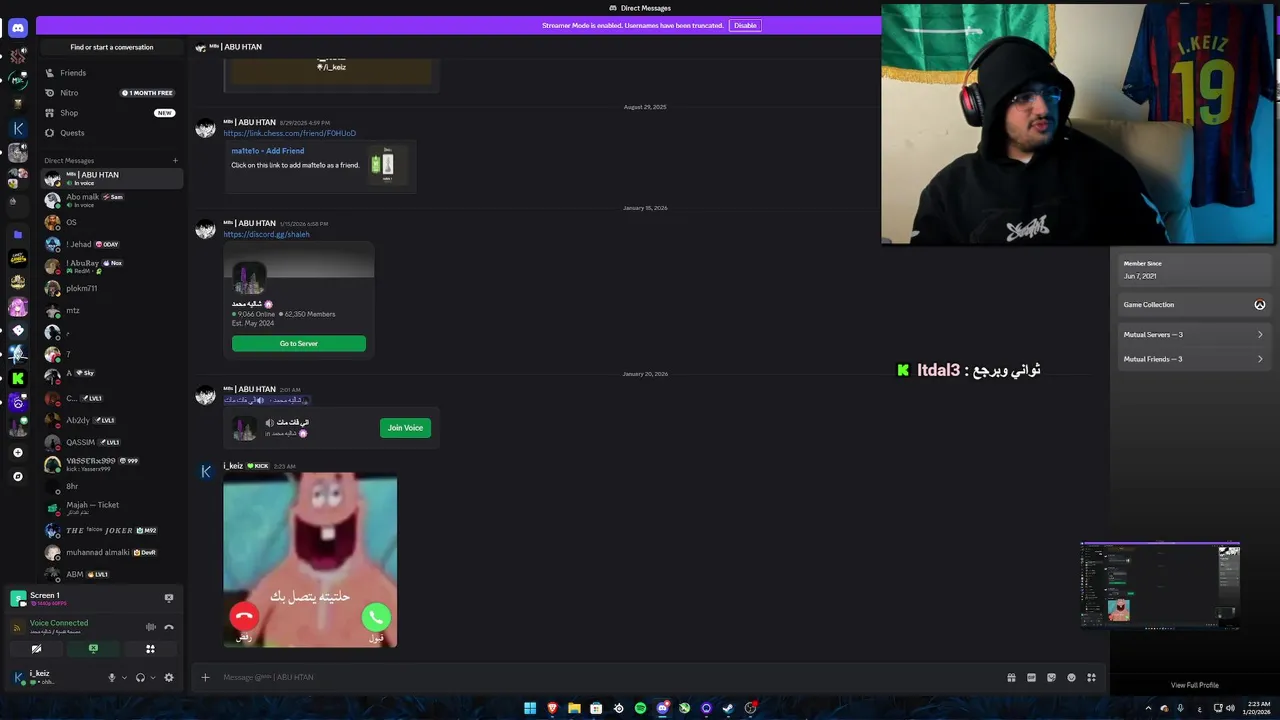
Task: Open the apps icon in message bar
Action: pyautogui.click(x=1091, y=677)
